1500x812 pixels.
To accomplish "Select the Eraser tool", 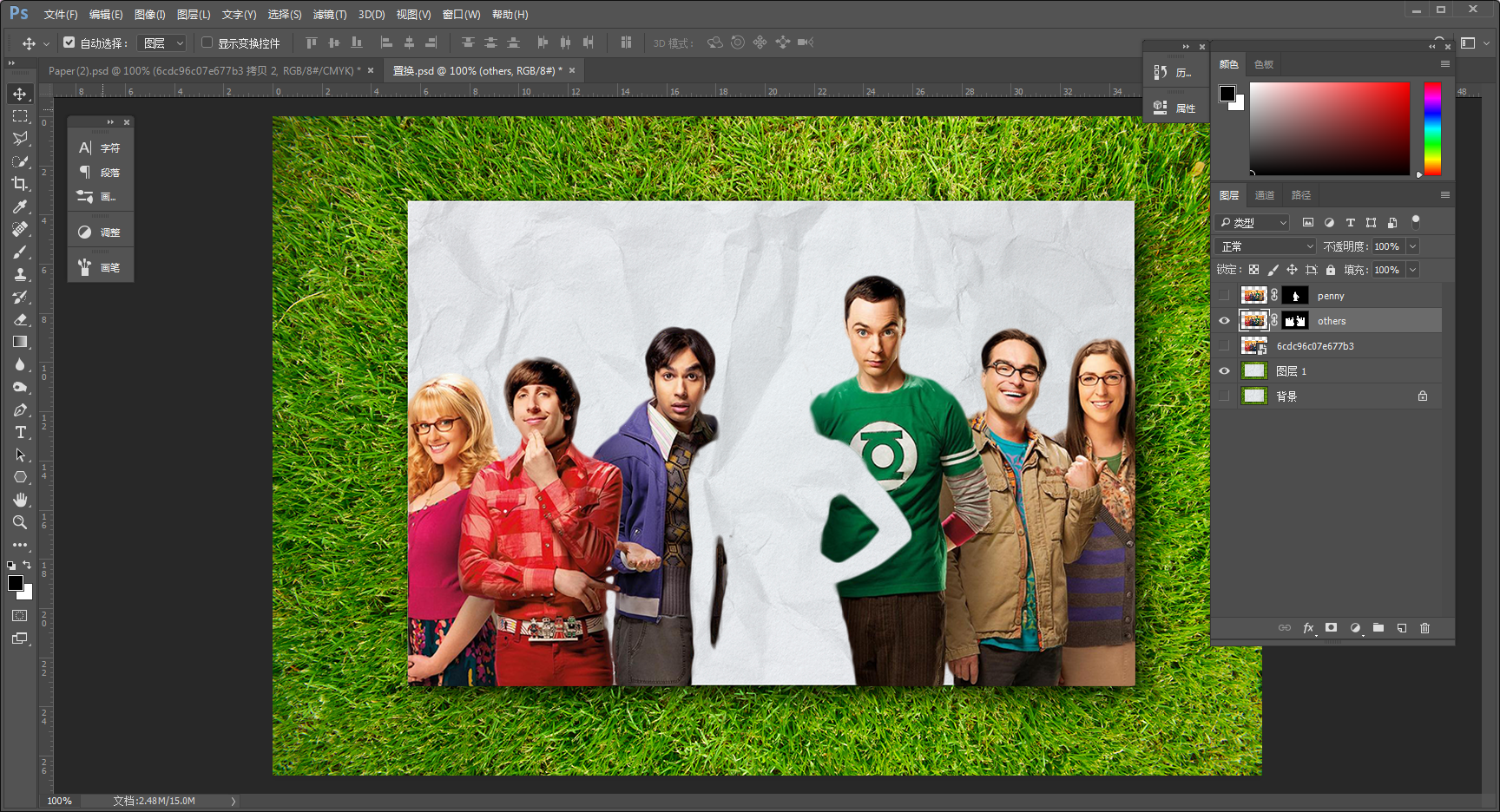I will pyautogui.click(x=20, y=319).
